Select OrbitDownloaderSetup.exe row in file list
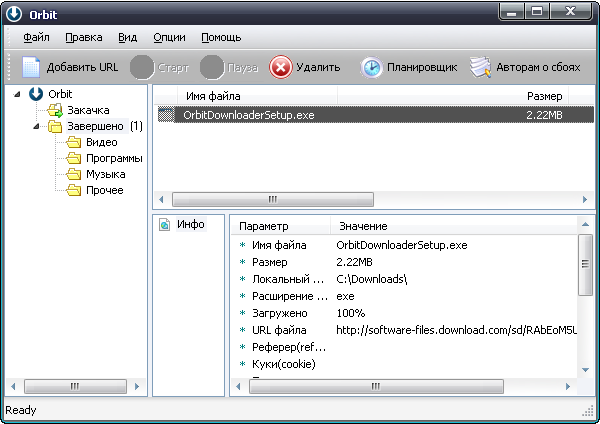The image size is (600, 424). 376,115
